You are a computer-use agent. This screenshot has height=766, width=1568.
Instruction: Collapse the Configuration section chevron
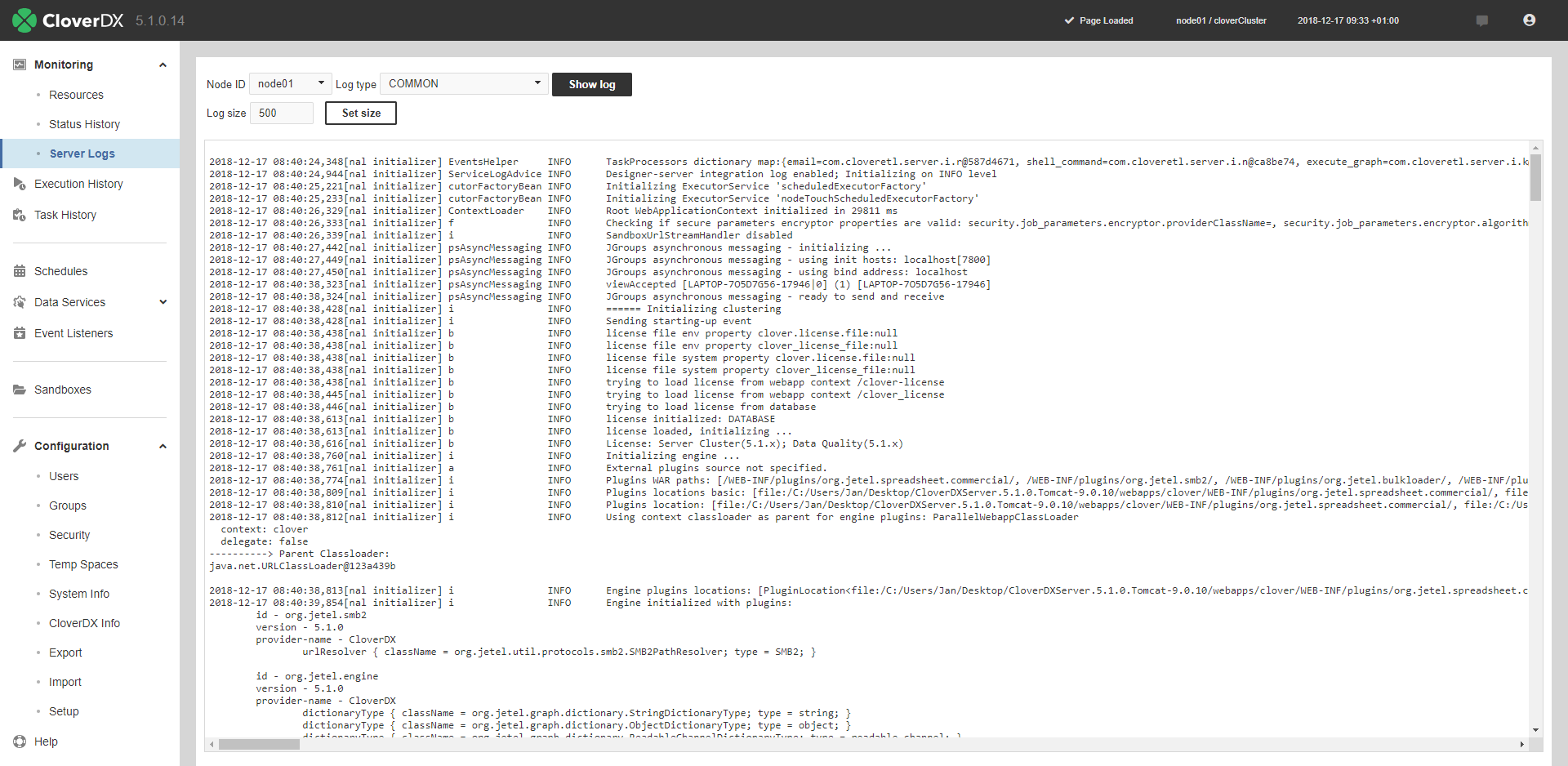163,447
